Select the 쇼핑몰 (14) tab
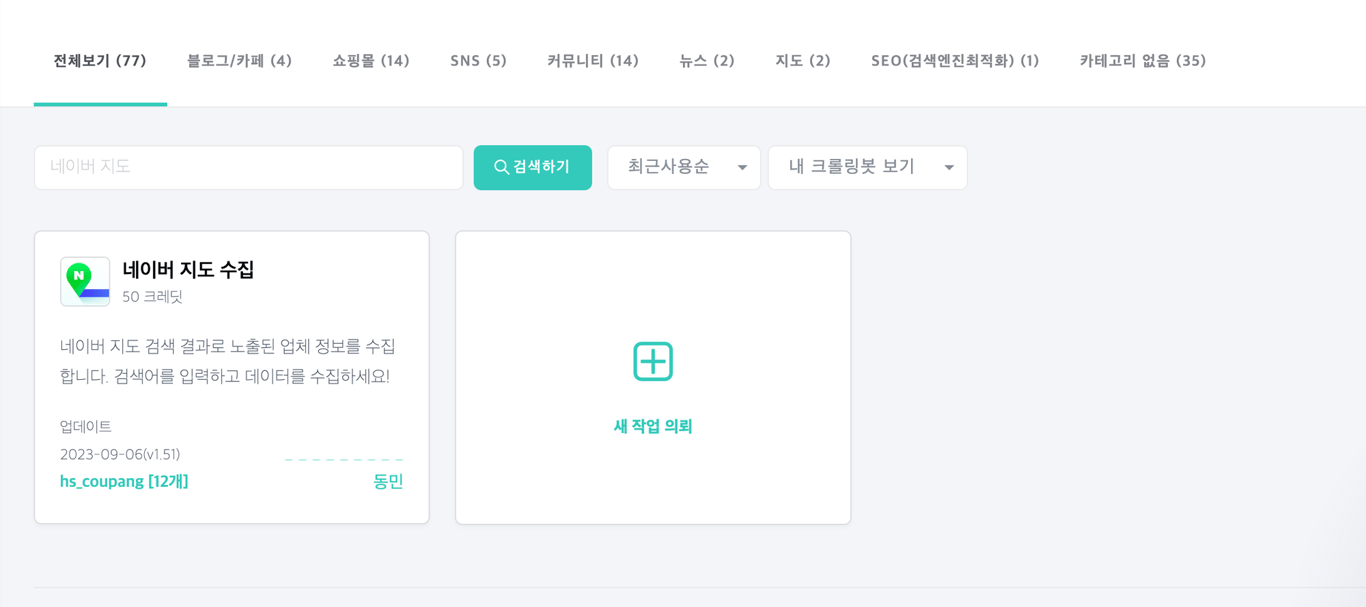Viewport: 1366px width, 607px height. 371,61
